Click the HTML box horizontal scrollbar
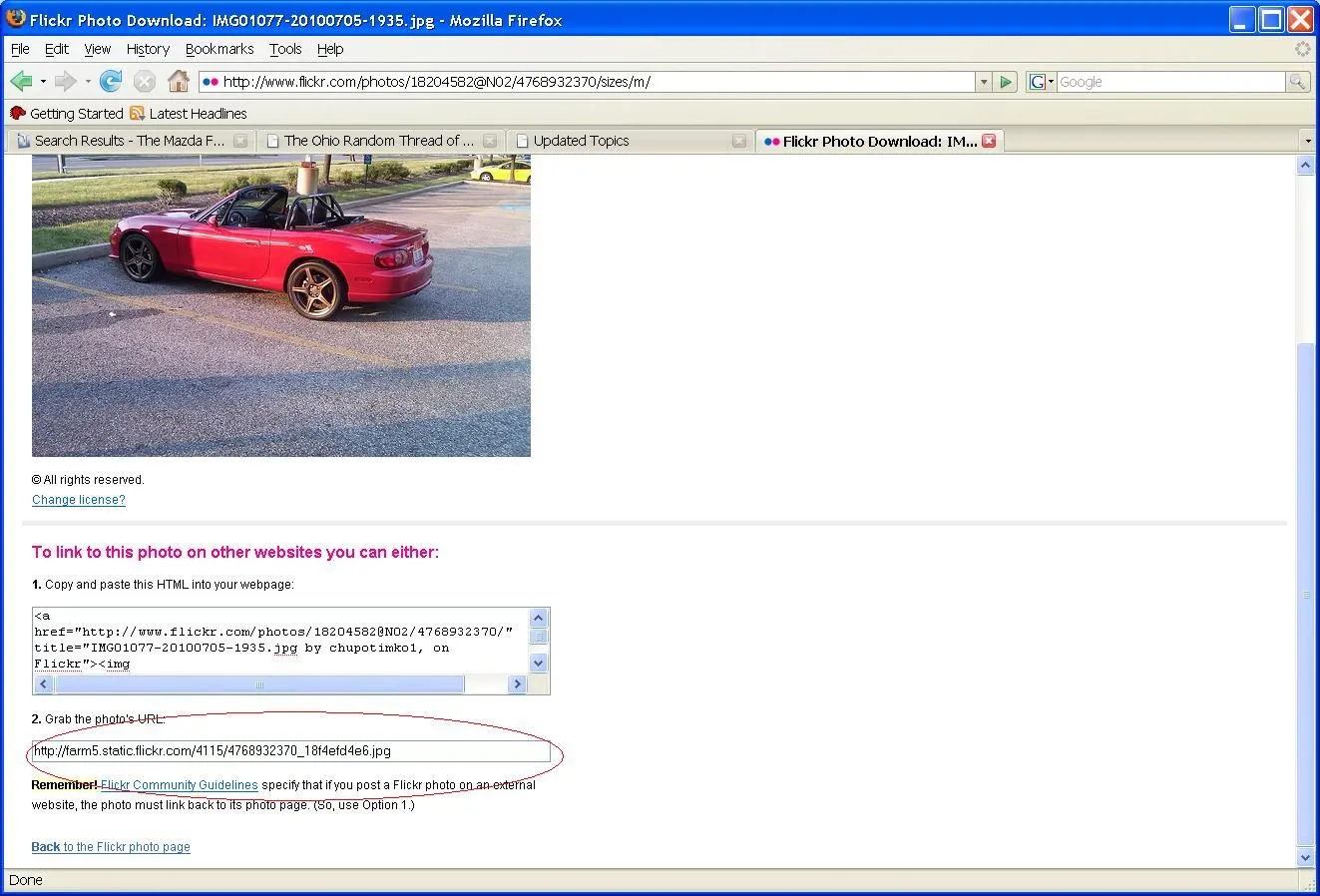 [259, 684]
